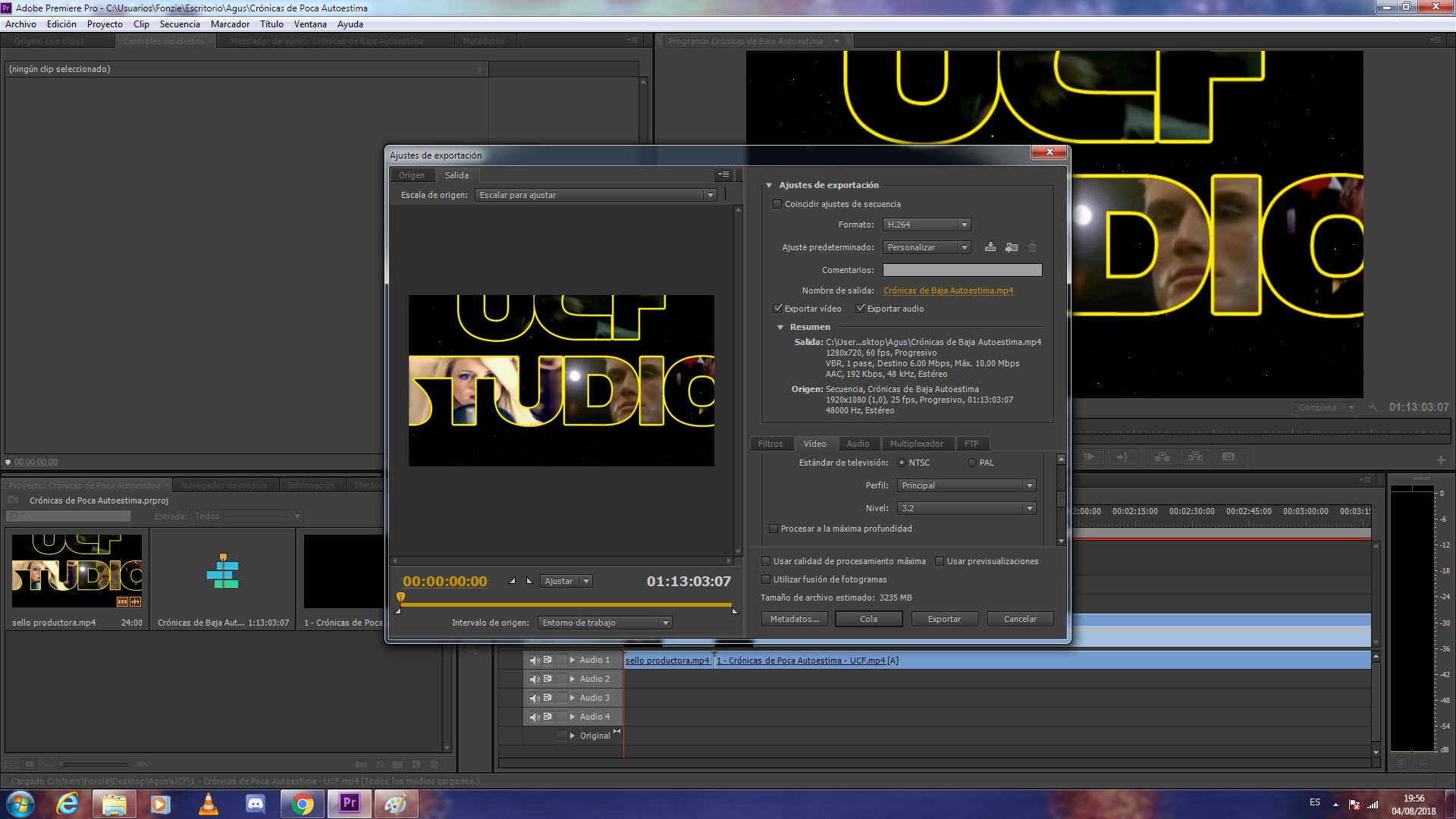The image size is (1456, 819).
Task: Click the Cancelar button
Action: (x=1020, y=619)
